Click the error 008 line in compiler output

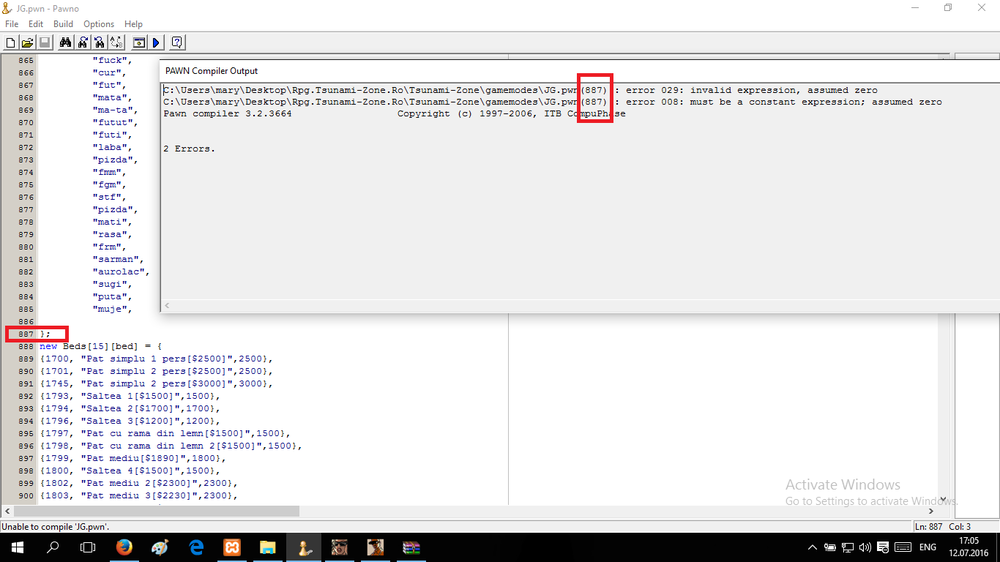coord(552,102)
